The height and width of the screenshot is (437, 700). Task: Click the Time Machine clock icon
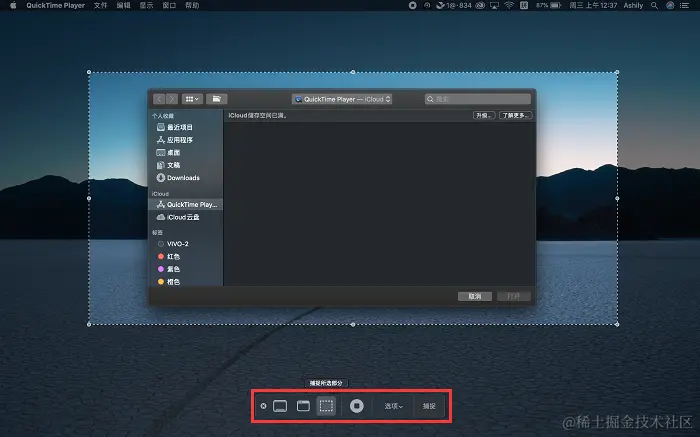pyautogui.click(x=427, y=5)
